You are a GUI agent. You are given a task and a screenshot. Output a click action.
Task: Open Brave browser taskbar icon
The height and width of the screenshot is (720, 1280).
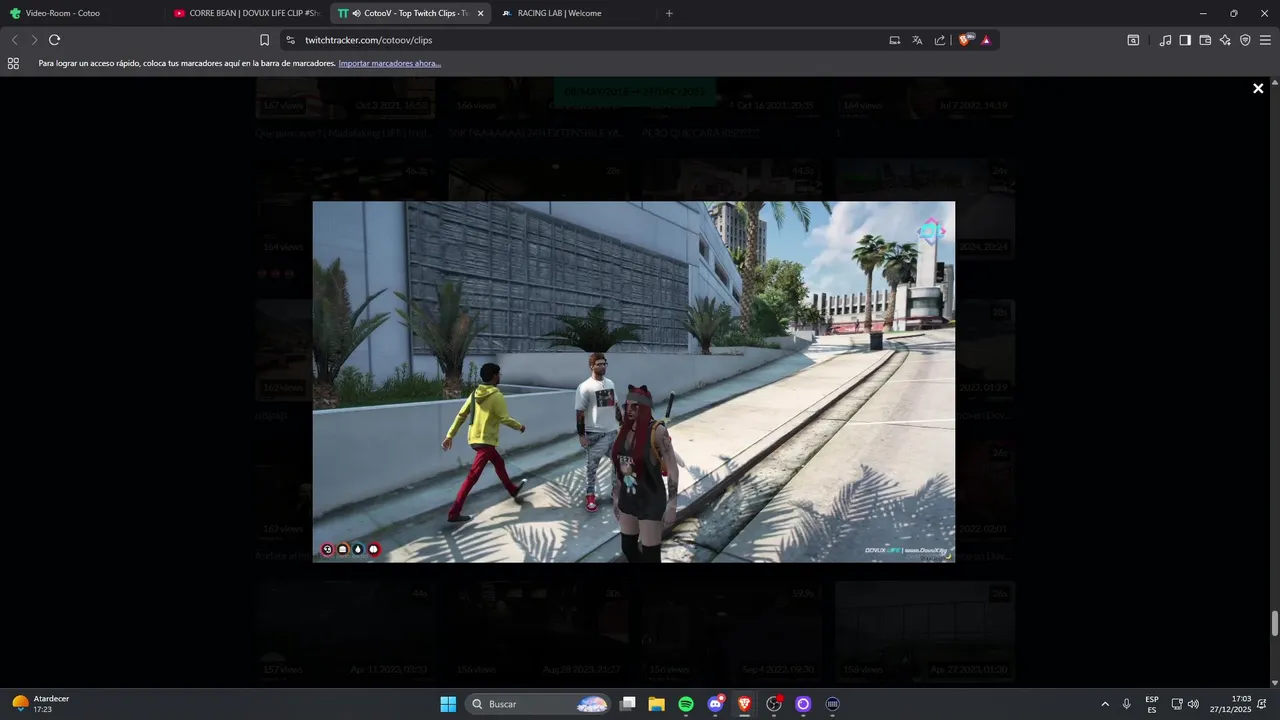pos(744,704)
